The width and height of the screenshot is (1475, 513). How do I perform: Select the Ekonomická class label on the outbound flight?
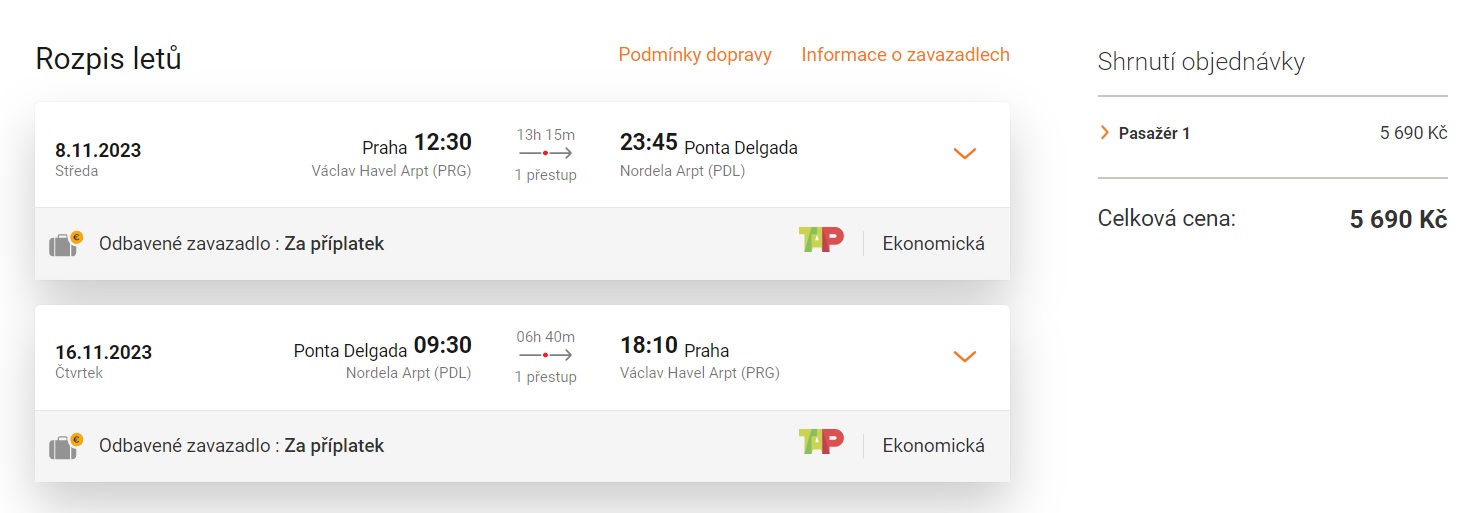point(933,244)
